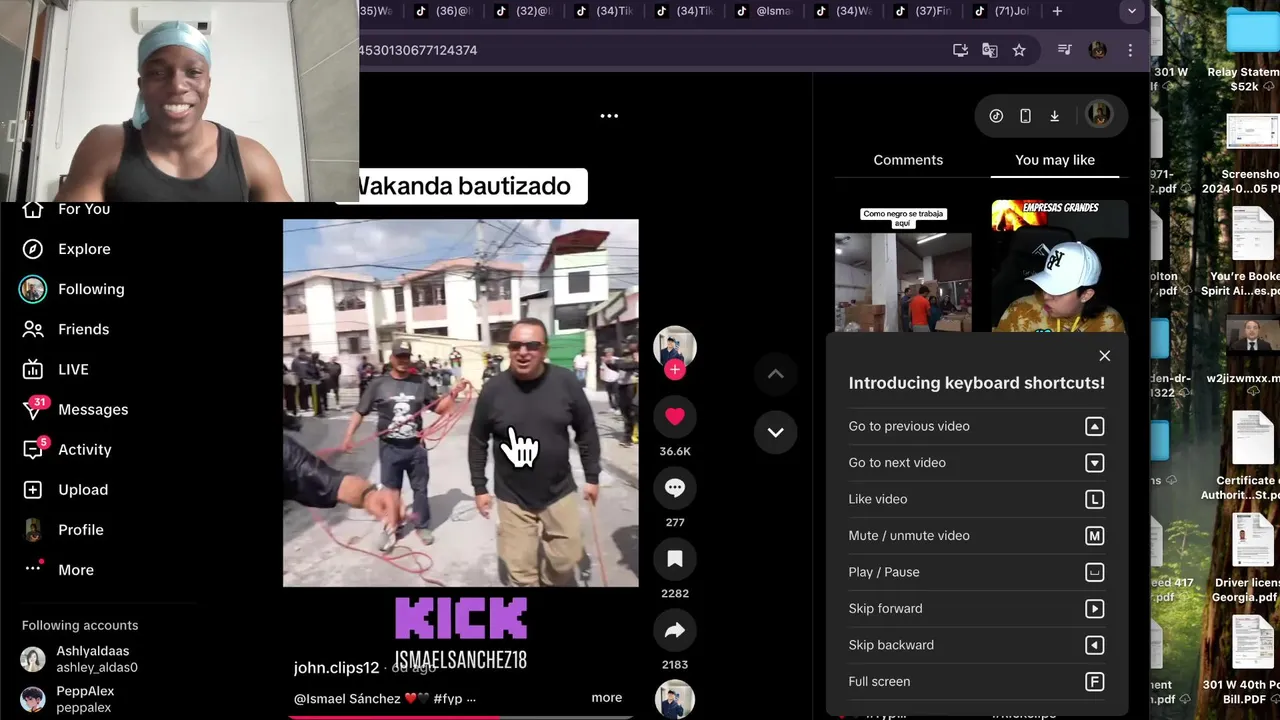Click Skip forward arrow key icon
Viewport: 1280px width, 720px height.
1094,609
